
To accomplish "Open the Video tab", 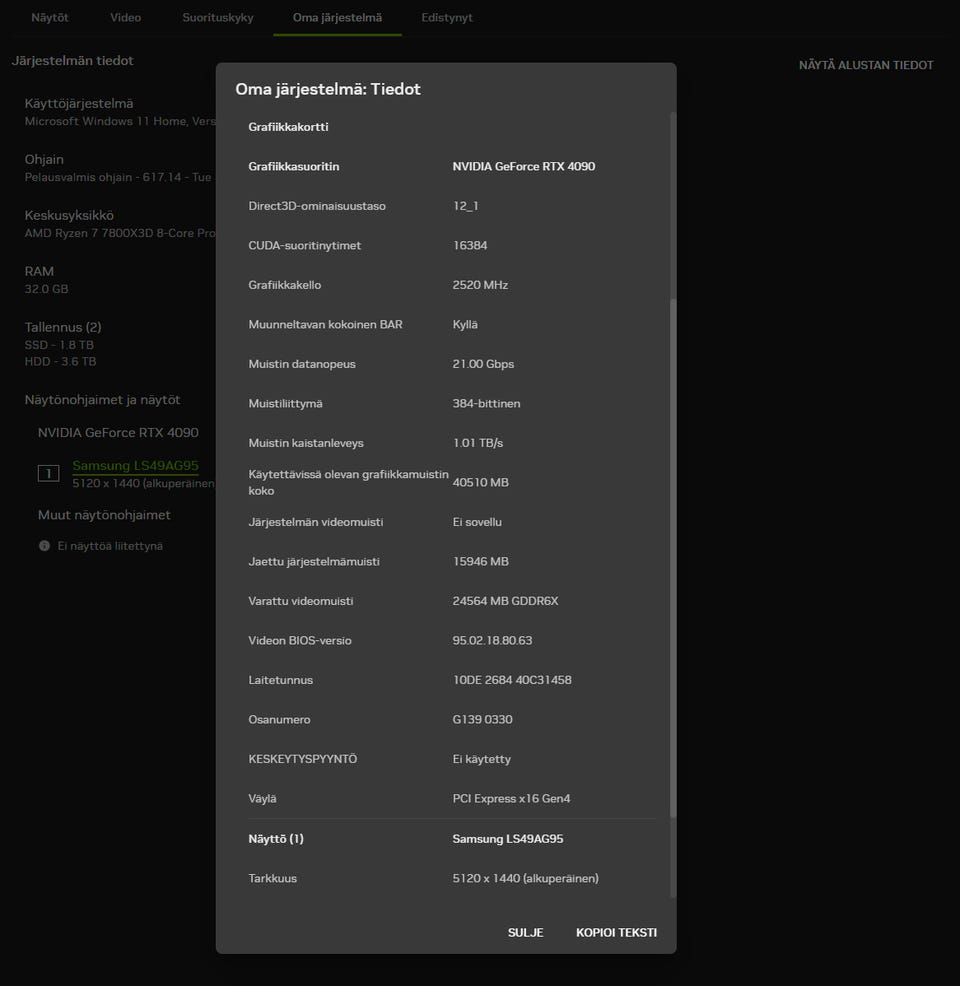I will click(126, 18).
